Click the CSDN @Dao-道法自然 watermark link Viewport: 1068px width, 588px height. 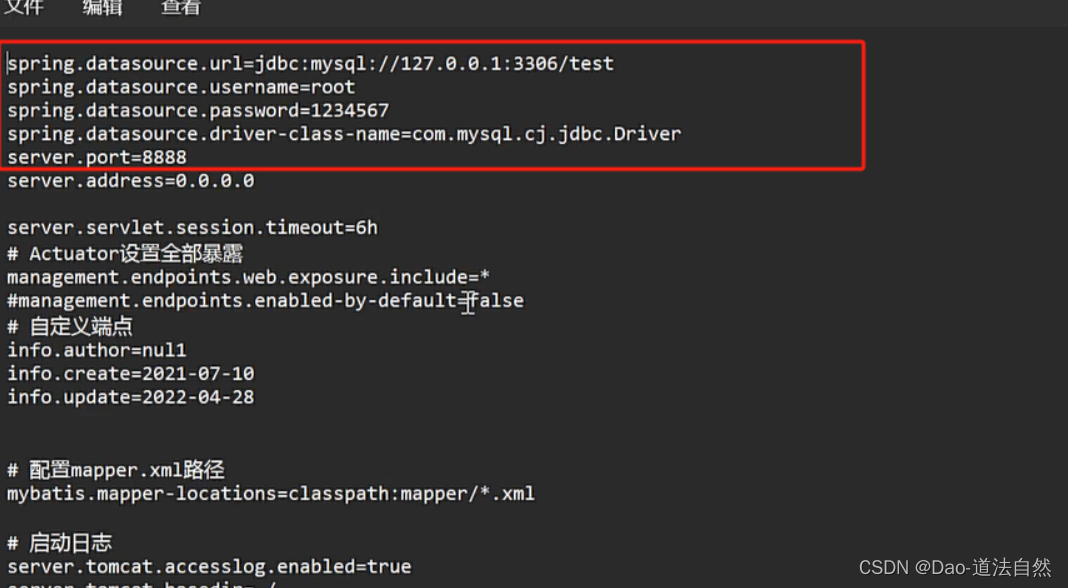click(x=953, y=567)
